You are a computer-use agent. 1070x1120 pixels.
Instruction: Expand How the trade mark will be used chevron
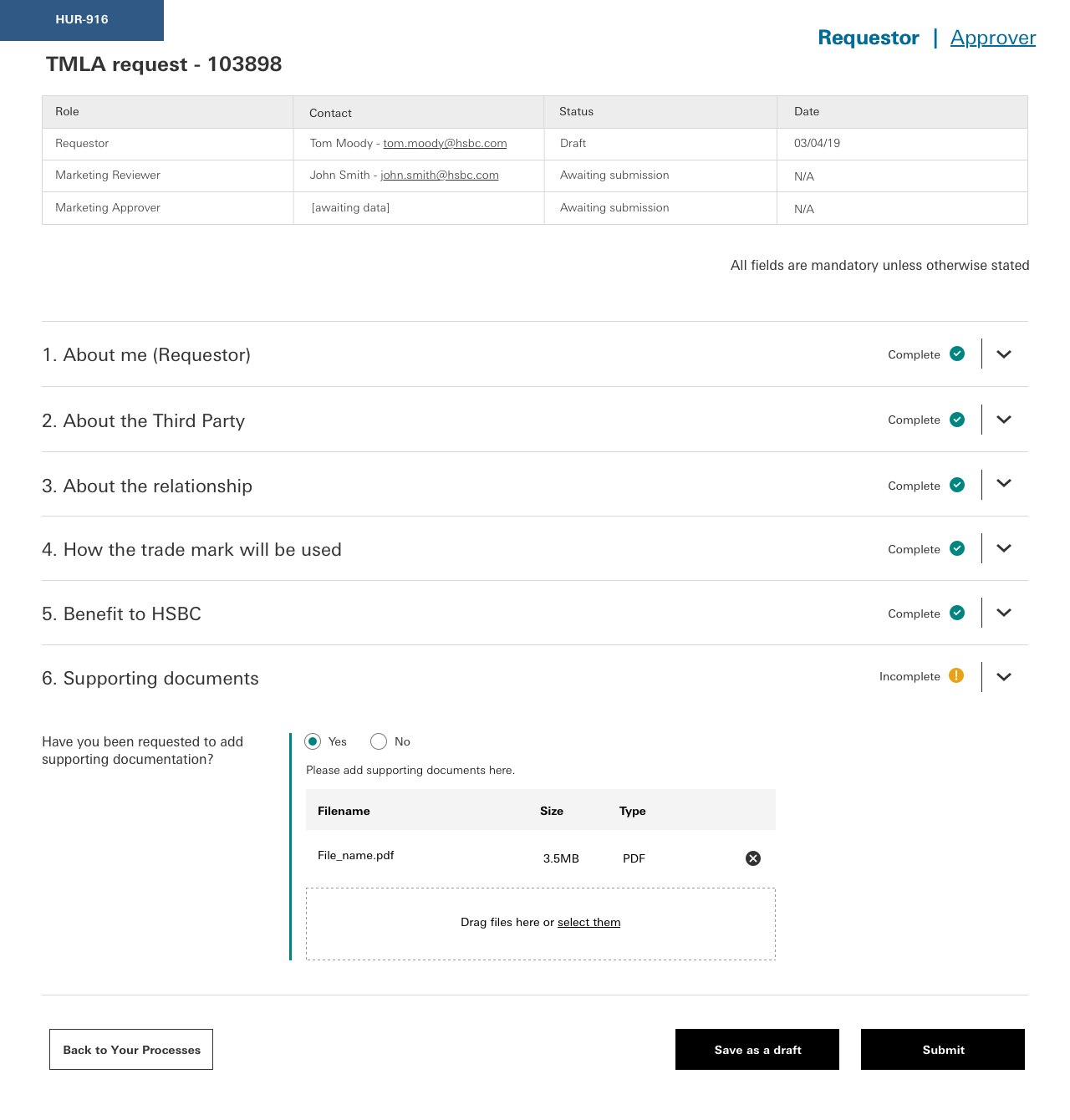coord(1004,548)
